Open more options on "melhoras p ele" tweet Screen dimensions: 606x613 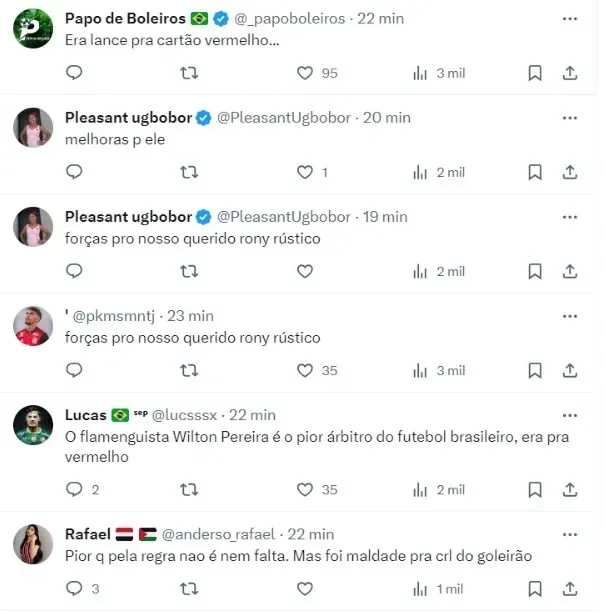570,117
